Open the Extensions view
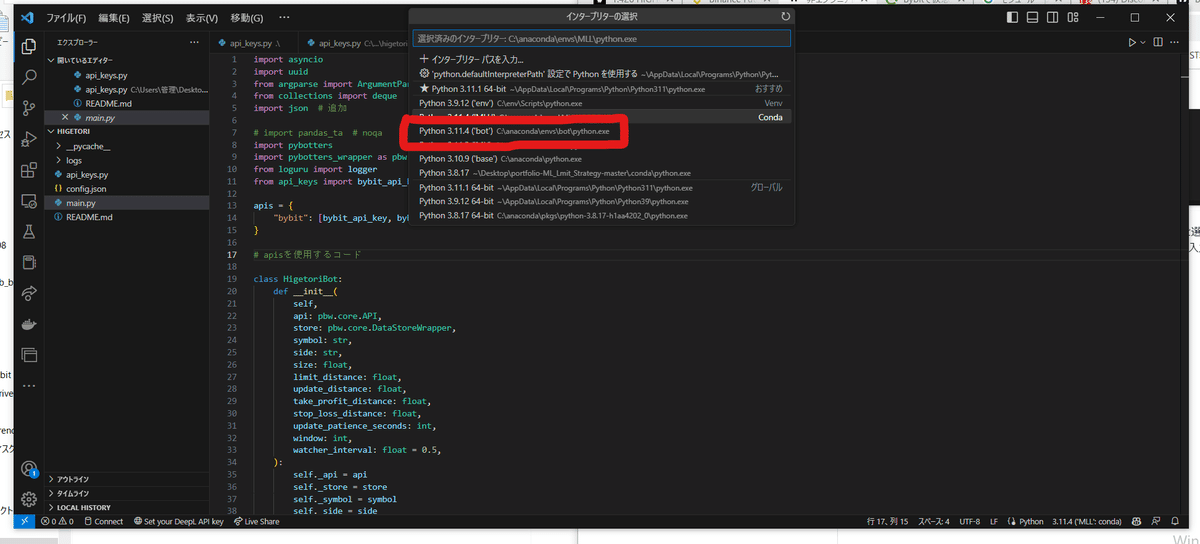Image resolution: width=1200 pixels, height=544 pixels. pos(29,169)
